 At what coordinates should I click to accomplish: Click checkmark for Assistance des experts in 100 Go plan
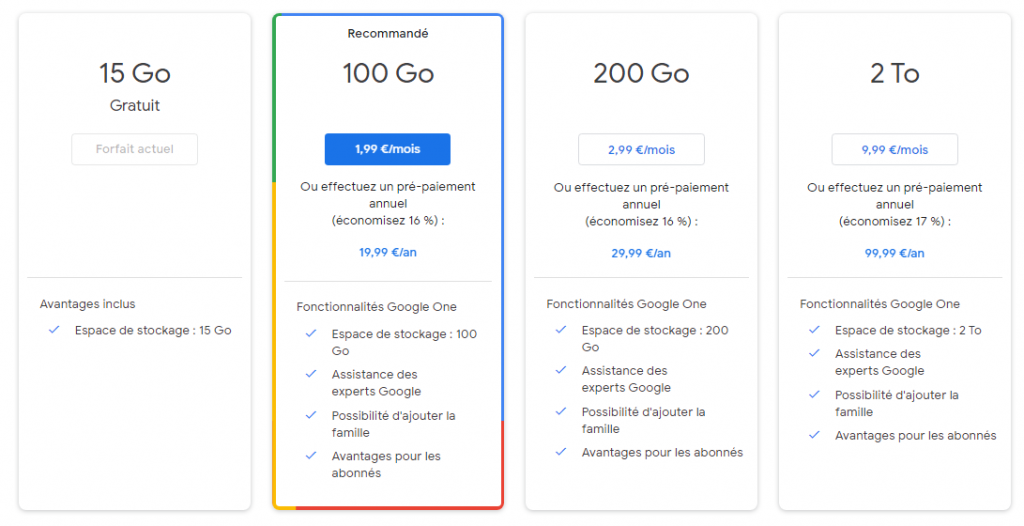click(311, 374)
